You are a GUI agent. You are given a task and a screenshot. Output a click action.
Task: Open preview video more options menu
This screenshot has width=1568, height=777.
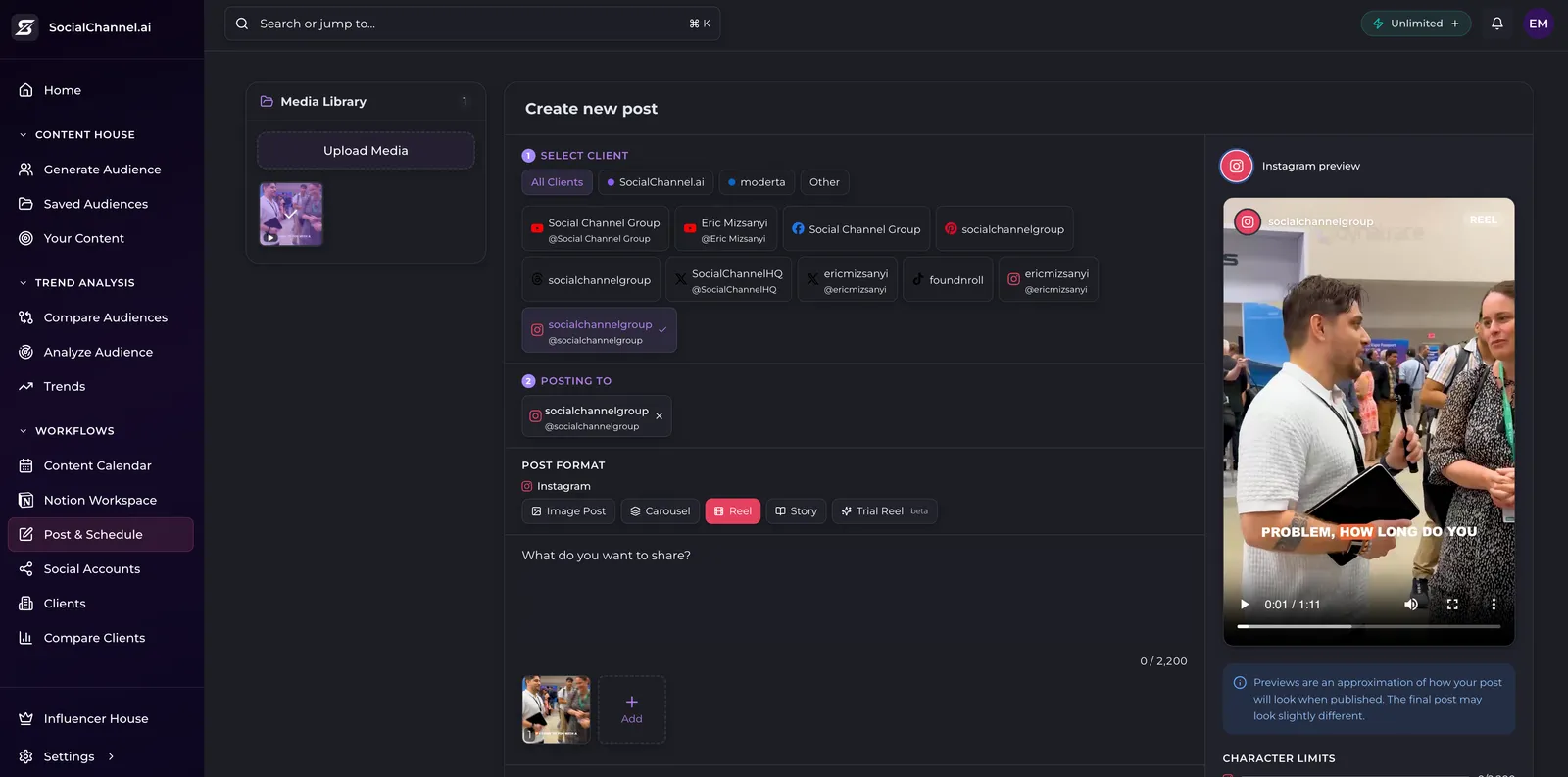(x=1494, y=605)
